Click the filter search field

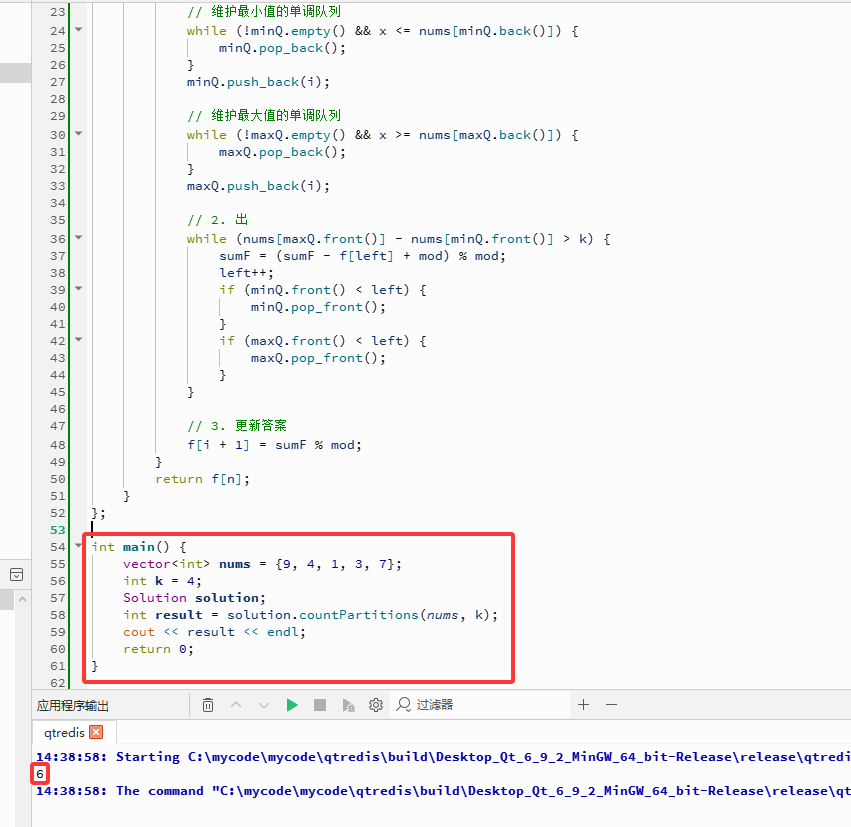[478, 705]
